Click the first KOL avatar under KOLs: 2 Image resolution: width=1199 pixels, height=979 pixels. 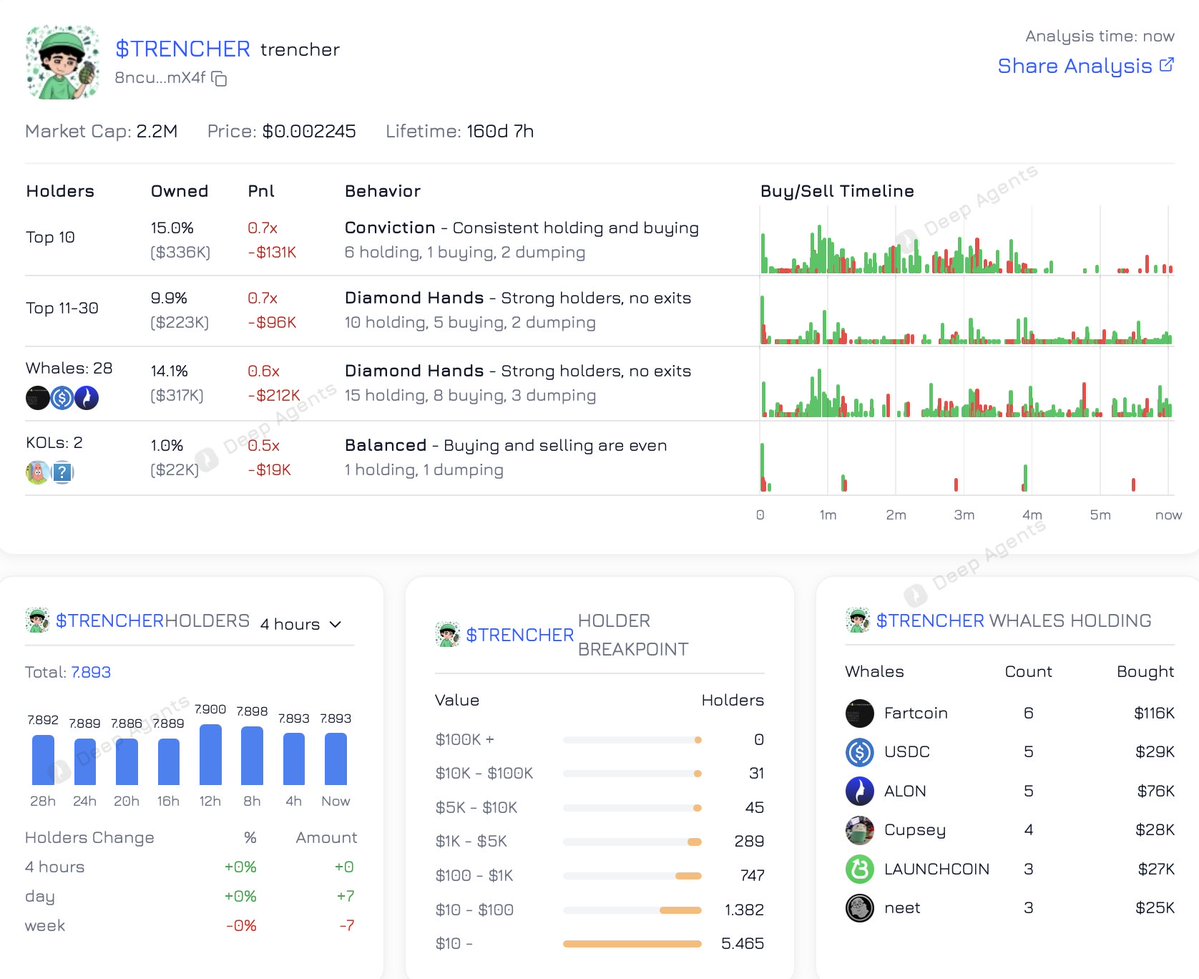pyautogui.click(x=37, y=473)
